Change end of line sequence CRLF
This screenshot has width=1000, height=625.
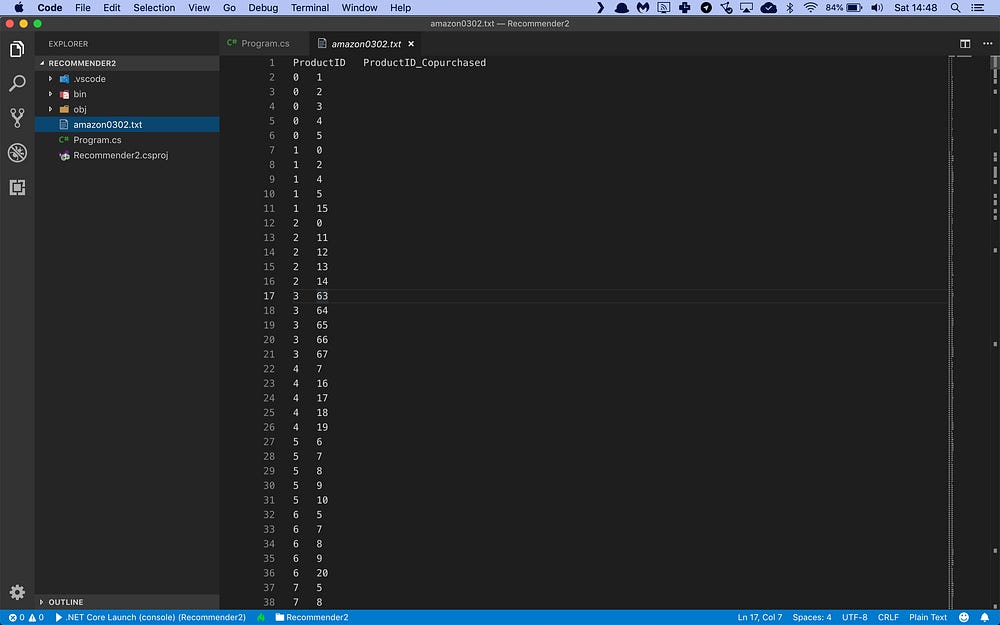[x=888, y=617]
